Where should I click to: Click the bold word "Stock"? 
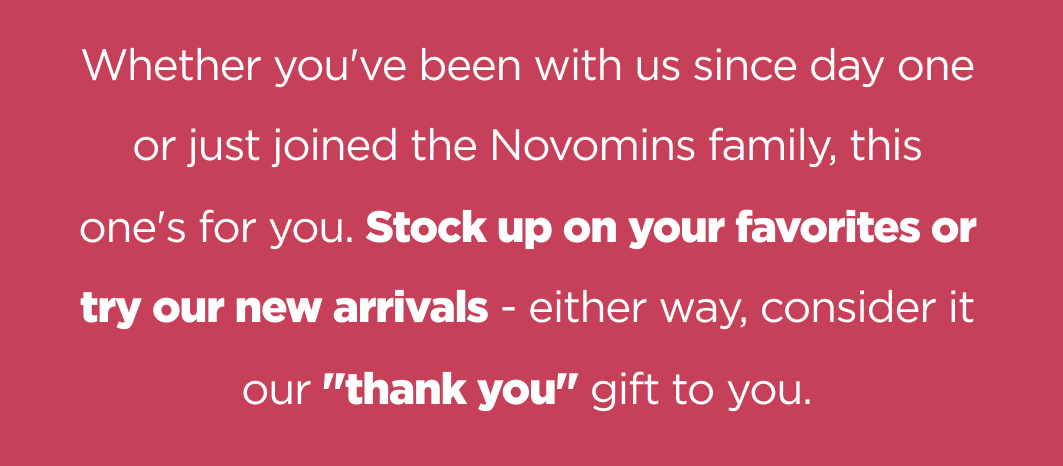point(426,229)
